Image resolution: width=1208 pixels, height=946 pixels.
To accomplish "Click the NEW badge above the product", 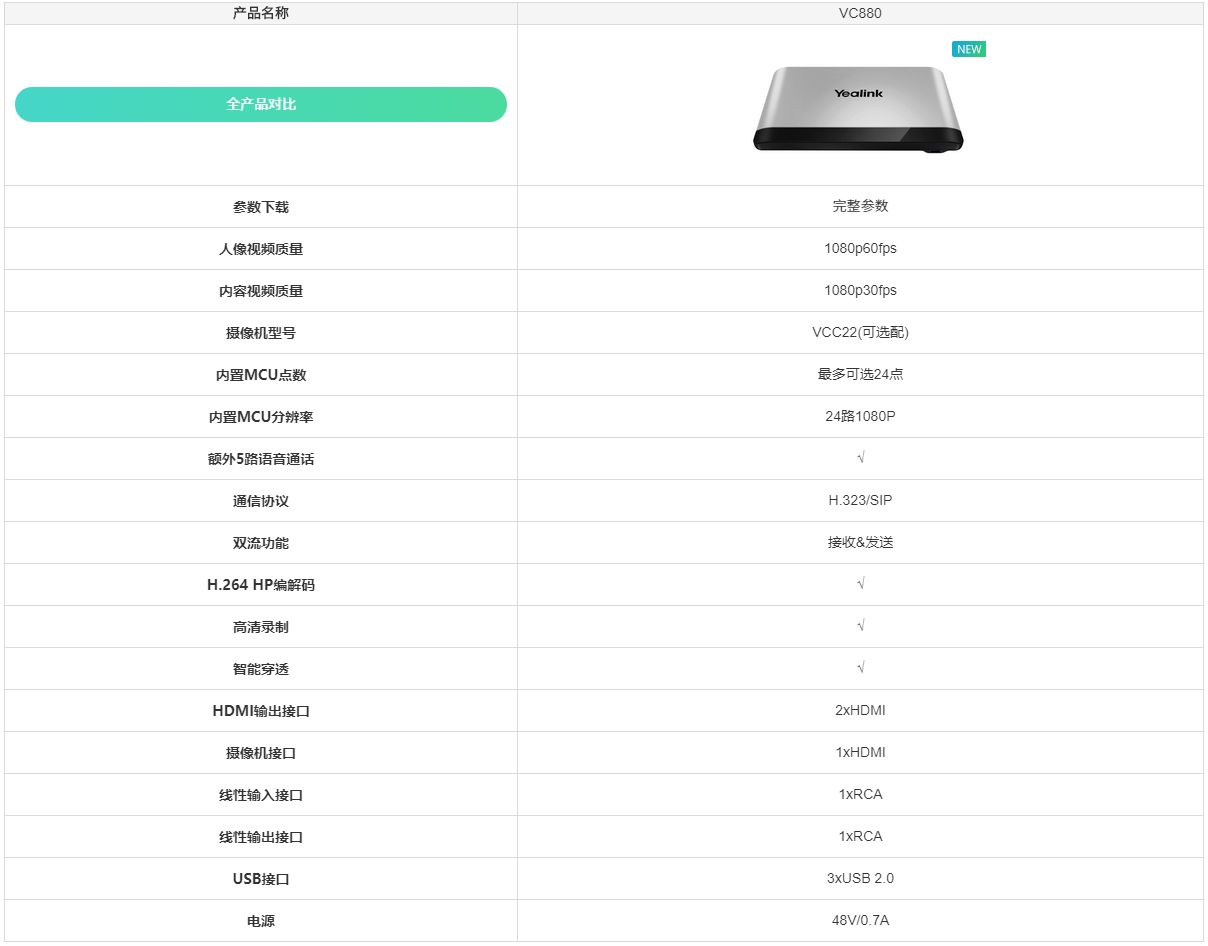I will tap(968, 48).
